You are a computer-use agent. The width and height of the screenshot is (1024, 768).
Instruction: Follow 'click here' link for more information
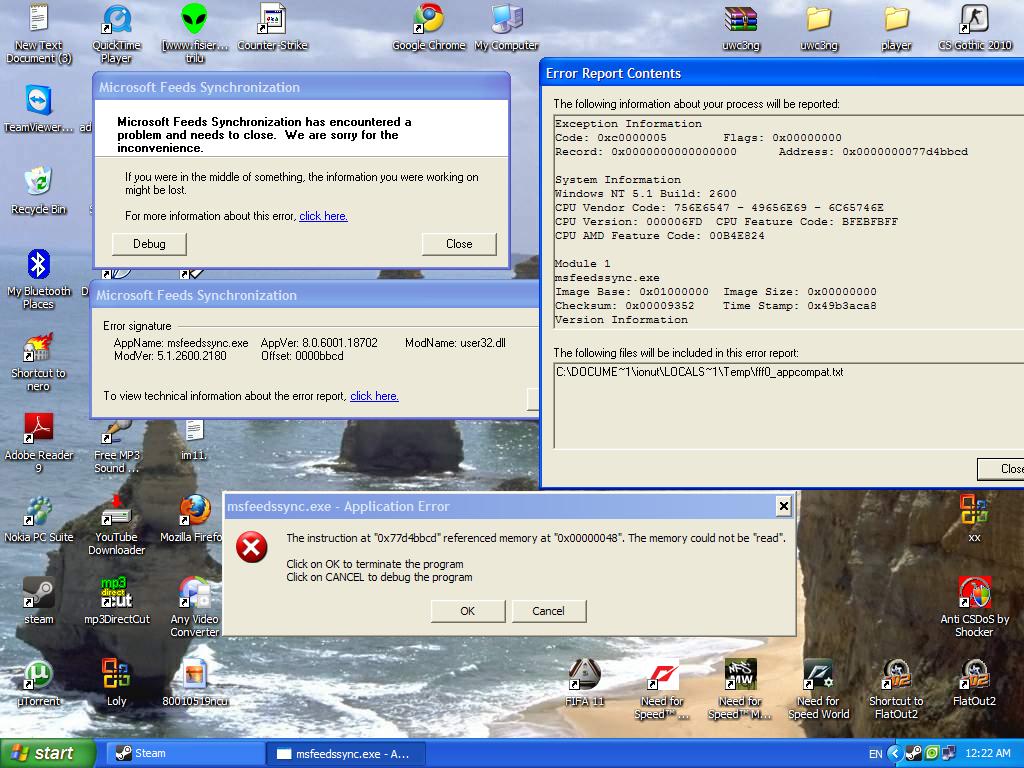pyautogui.click(x=323, y=216)
